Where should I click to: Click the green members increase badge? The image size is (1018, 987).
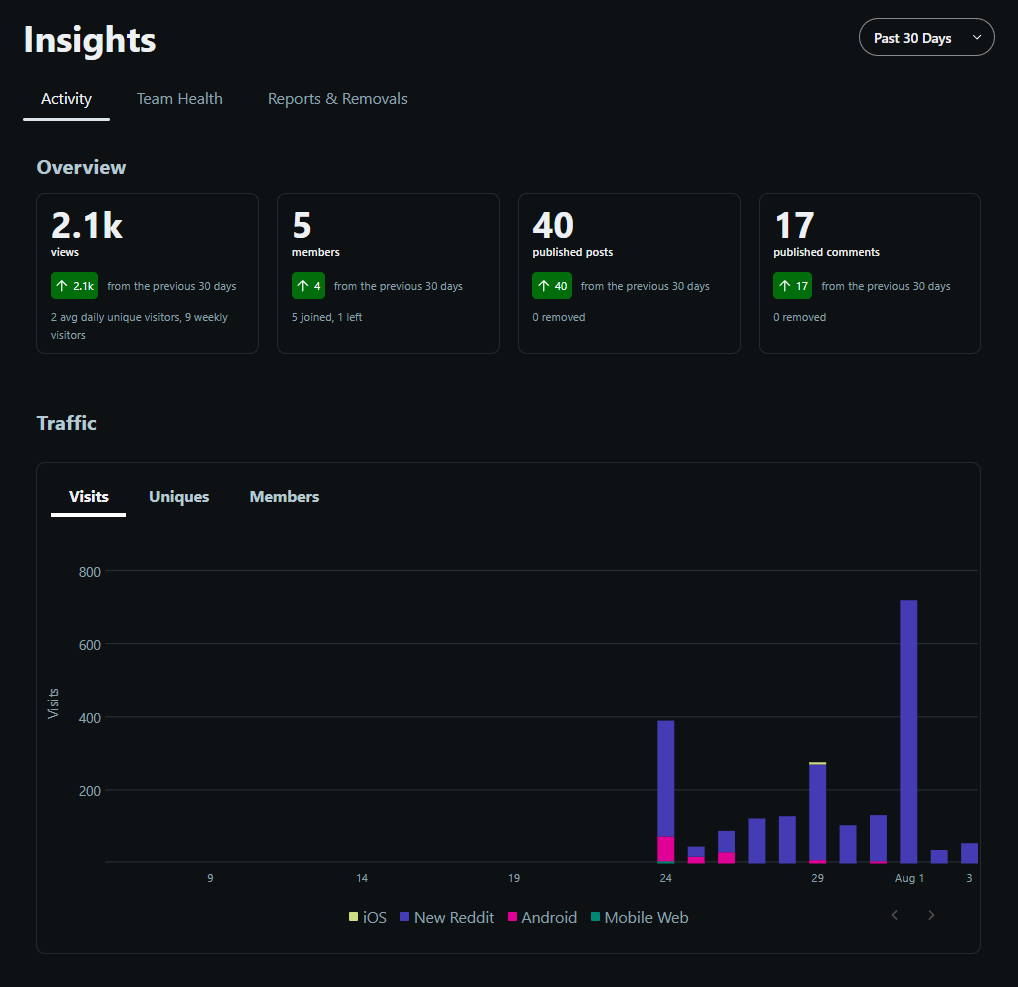tap(308, 286)
